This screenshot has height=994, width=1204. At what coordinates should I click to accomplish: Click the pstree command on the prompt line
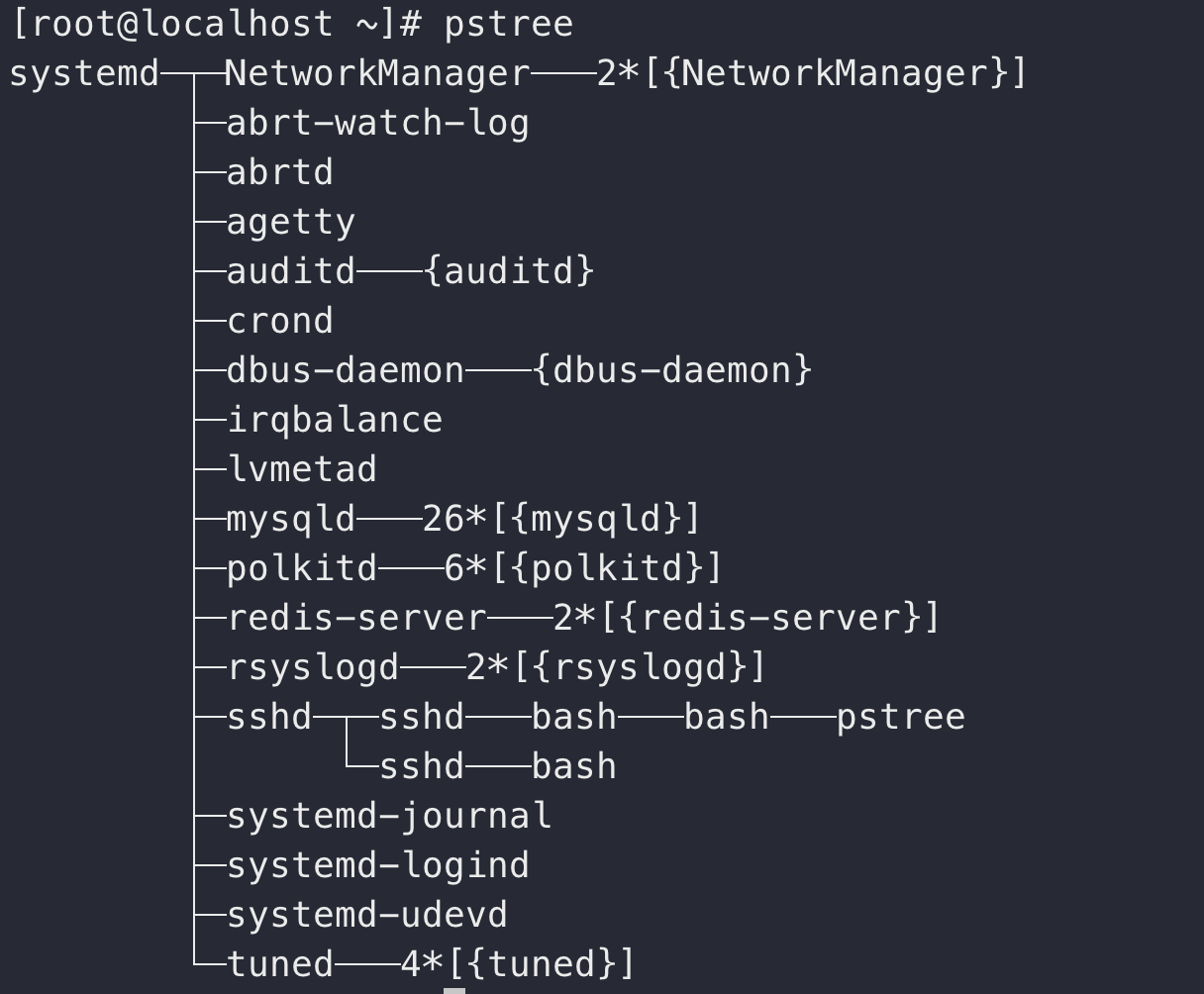pyautogui.click(x=508, y=24)
